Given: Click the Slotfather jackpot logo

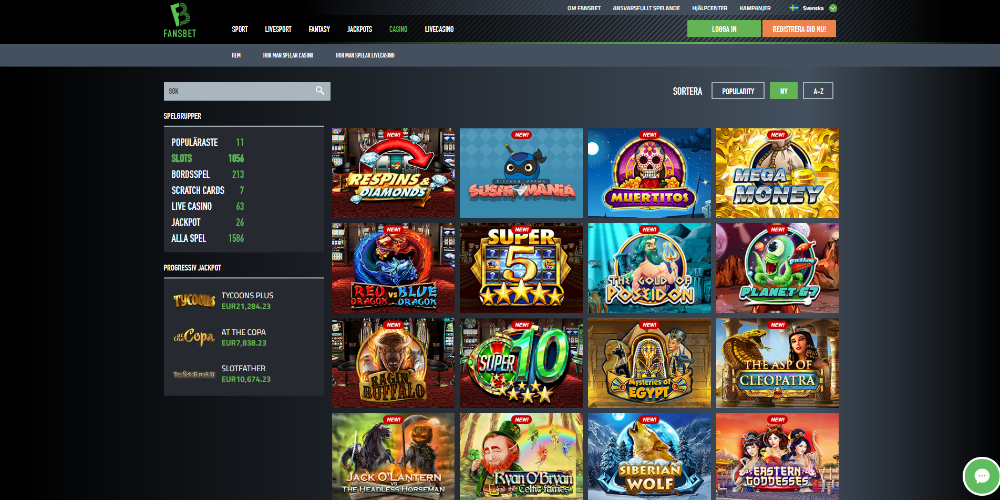Looking at the screenshot, I should [x=194, y=374].
